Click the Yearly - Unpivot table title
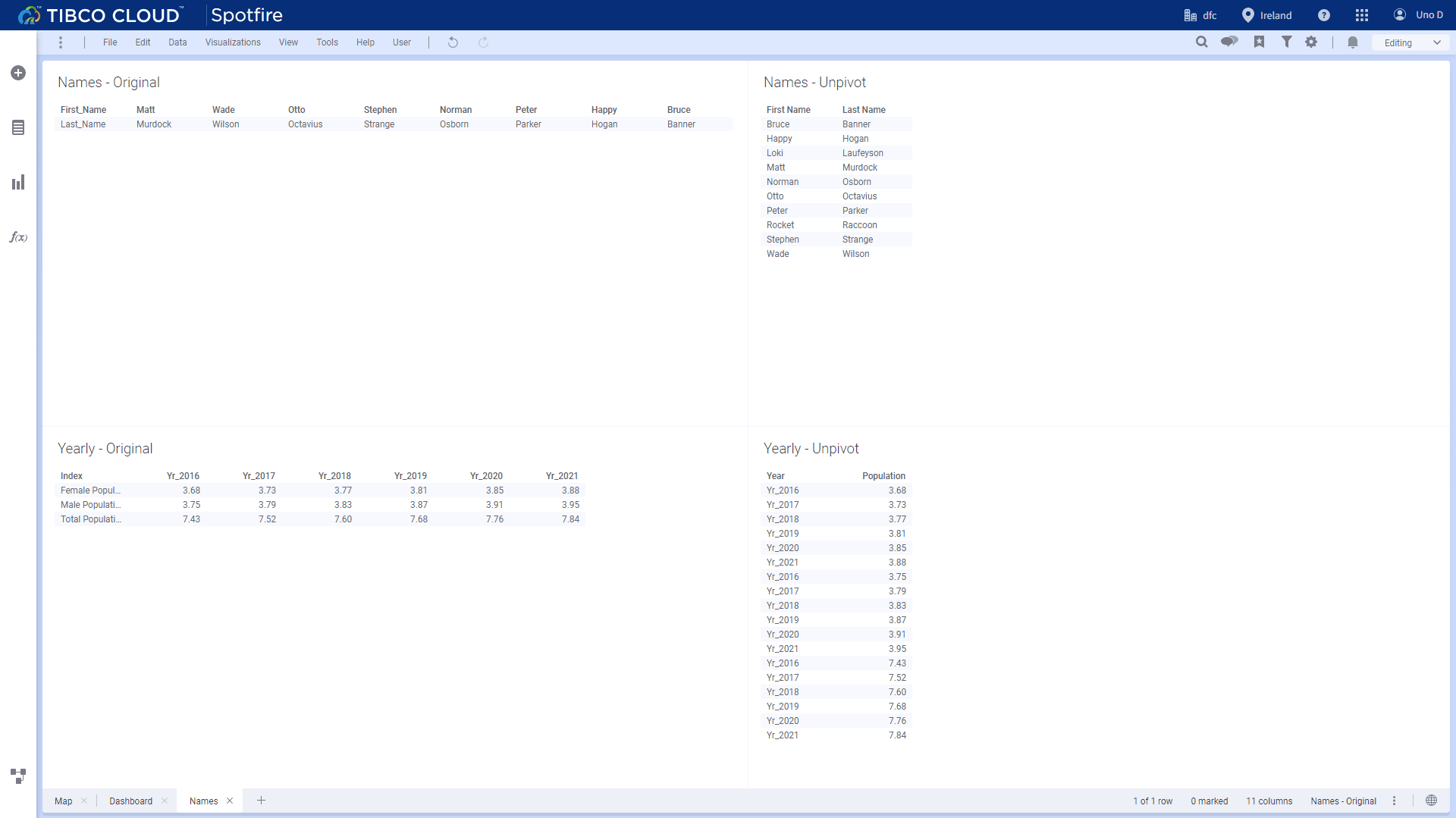Viewport: 1456px width, 818px height. tap(811, 449)
